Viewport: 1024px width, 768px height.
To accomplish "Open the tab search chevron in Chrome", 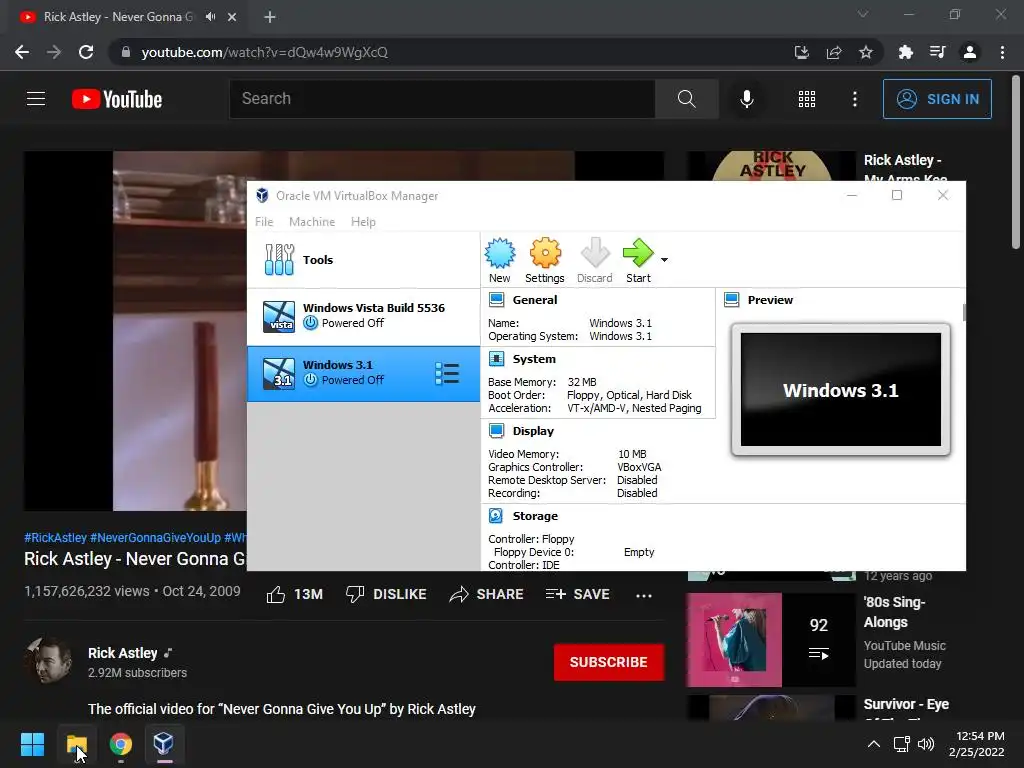I will click(x=863, y=14).
